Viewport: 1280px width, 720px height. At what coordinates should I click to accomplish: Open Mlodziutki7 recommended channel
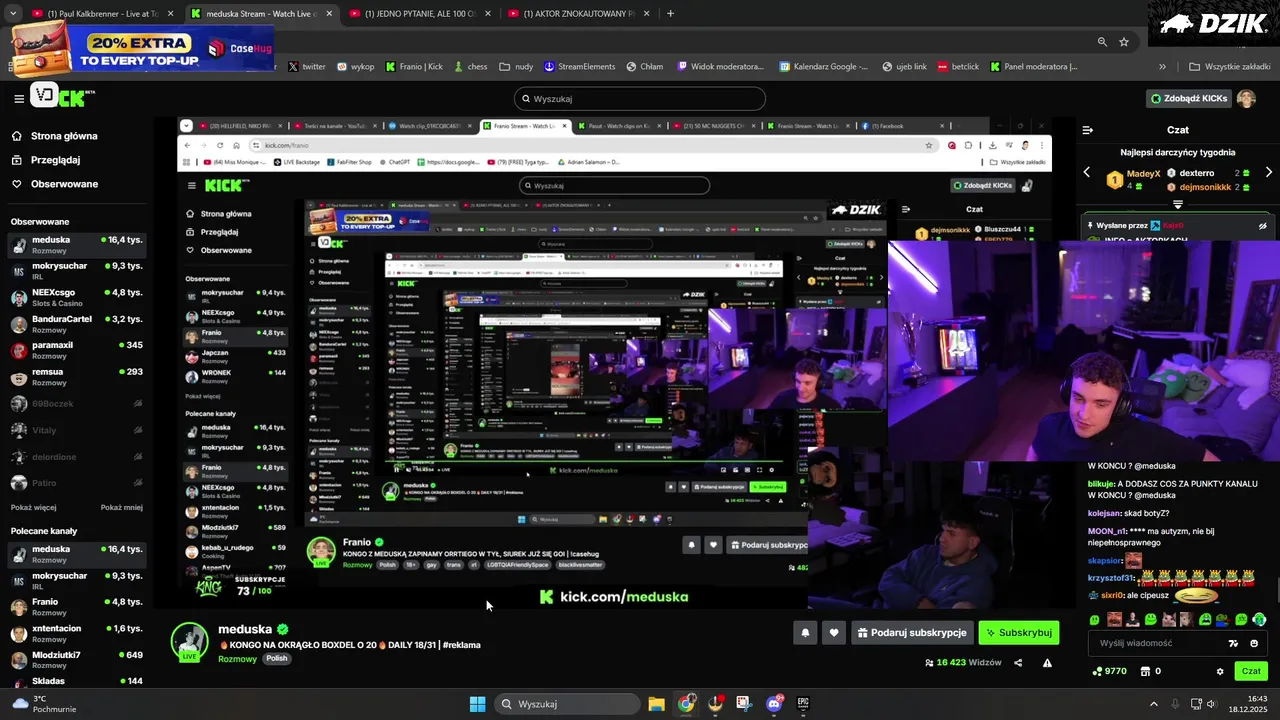point(77,660)
